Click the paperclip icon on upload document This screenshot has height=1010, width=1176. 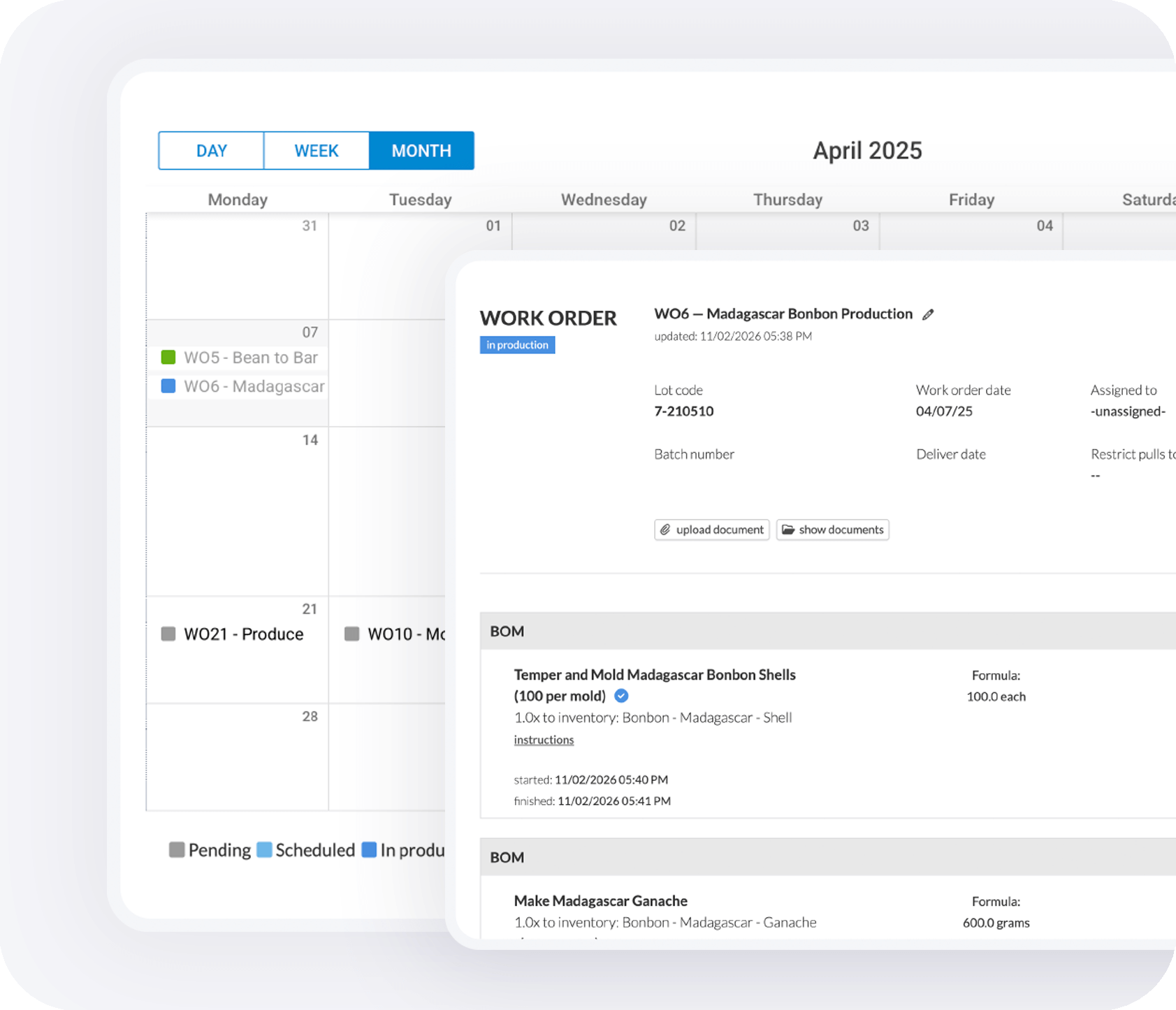pyautogui.click(x=665, y=529)
